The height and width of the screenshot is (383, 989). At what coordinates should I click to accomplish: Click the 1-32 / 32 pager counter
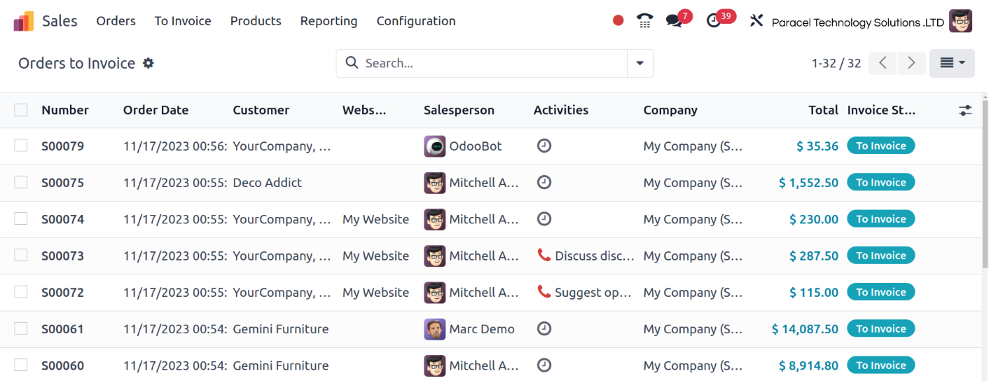point(836,63)
